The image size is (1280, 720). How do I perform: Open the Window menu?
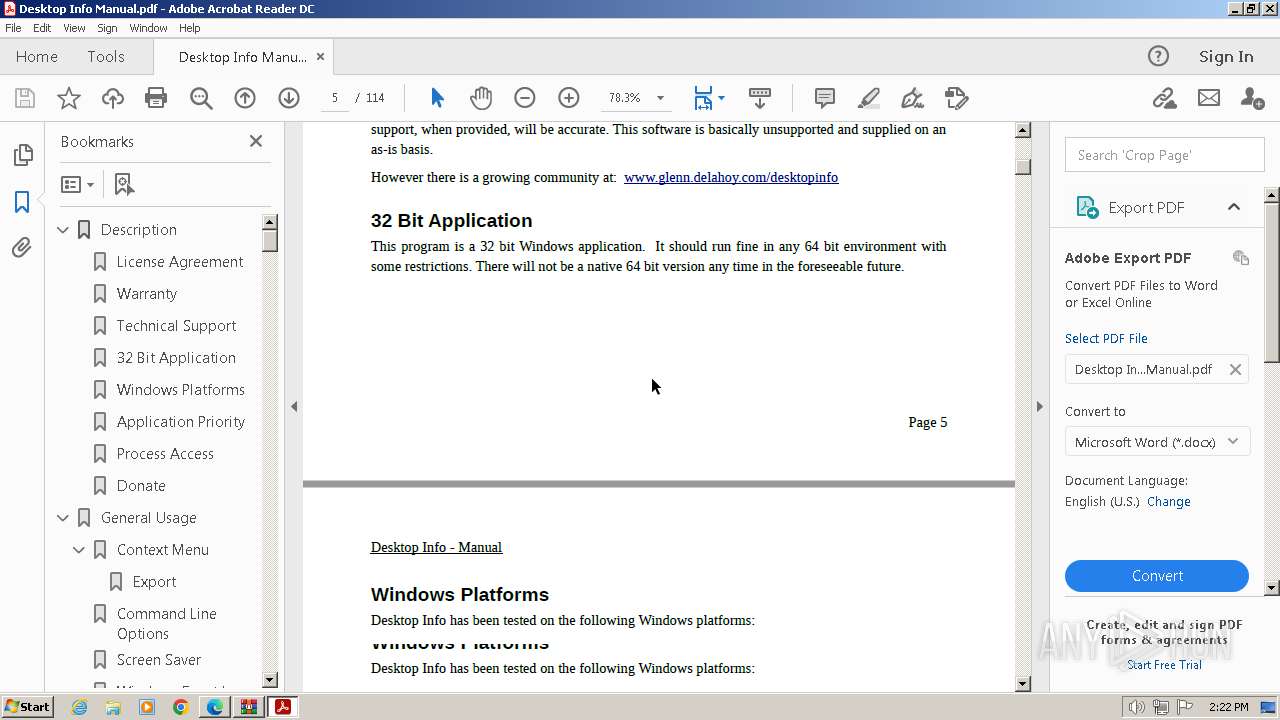(x=148, y=28)
